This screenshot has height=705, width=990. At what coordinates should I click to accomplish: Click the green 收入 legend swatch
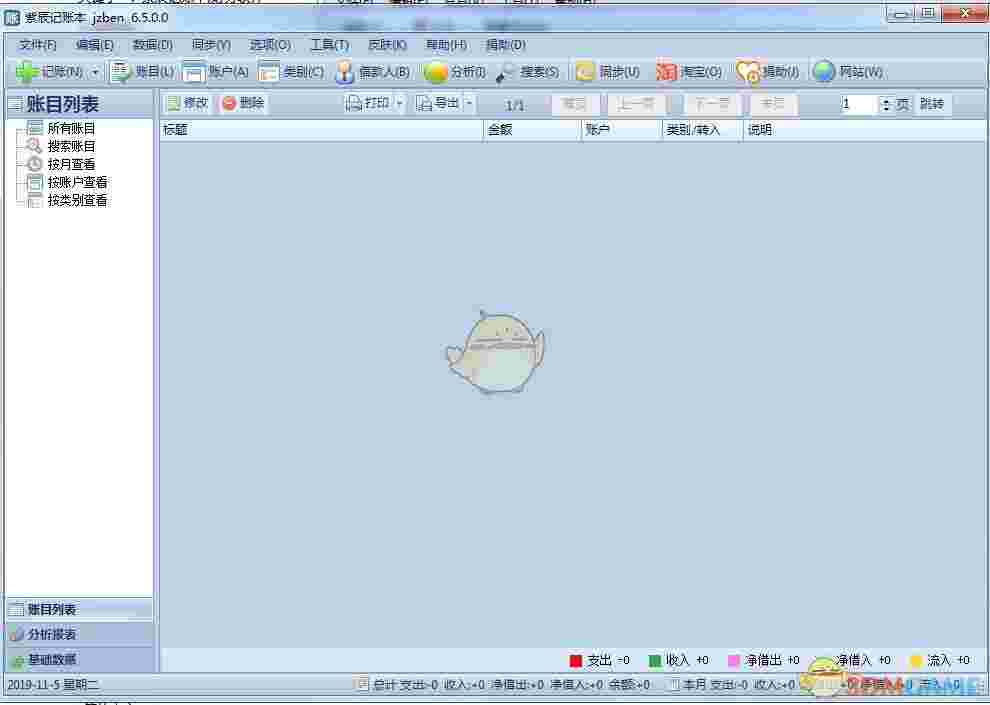[x=655, y=661]
